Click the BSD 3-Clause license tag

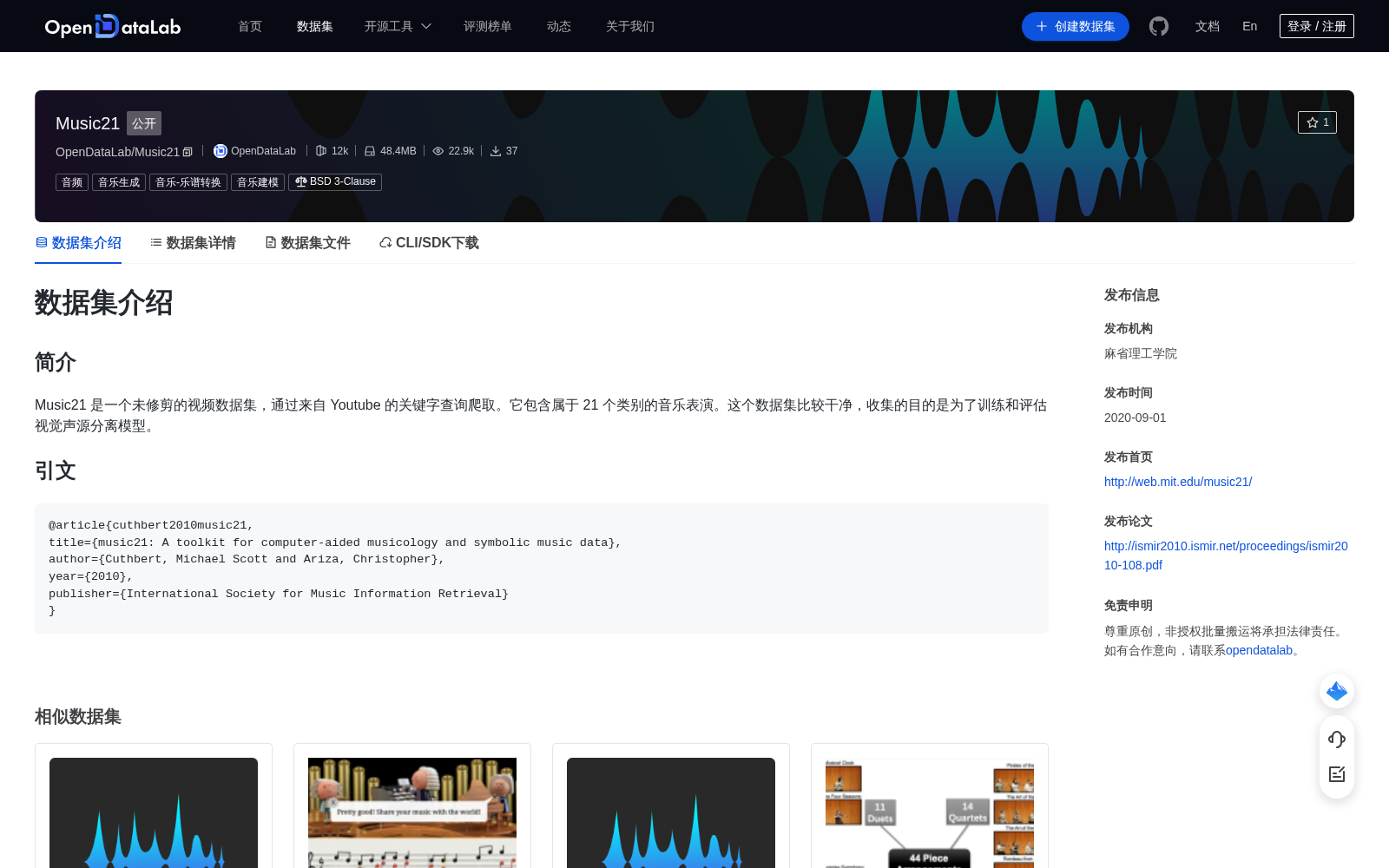(335, 182)
